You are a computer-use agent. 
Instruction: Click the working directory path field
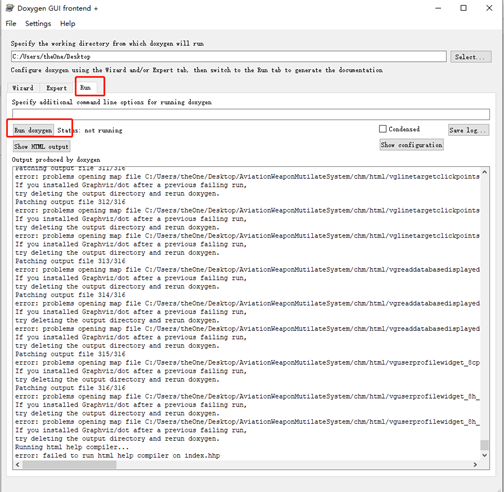coord(229,56)
